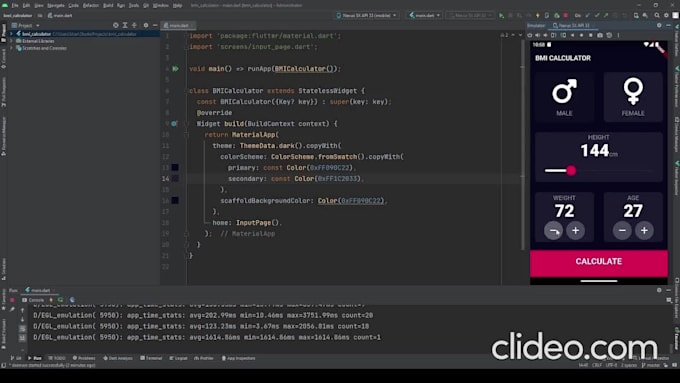This screenshot has height=383, width=680.
Task: Take an emulator screenshot with the camera icon
Action: coord(600,35)
